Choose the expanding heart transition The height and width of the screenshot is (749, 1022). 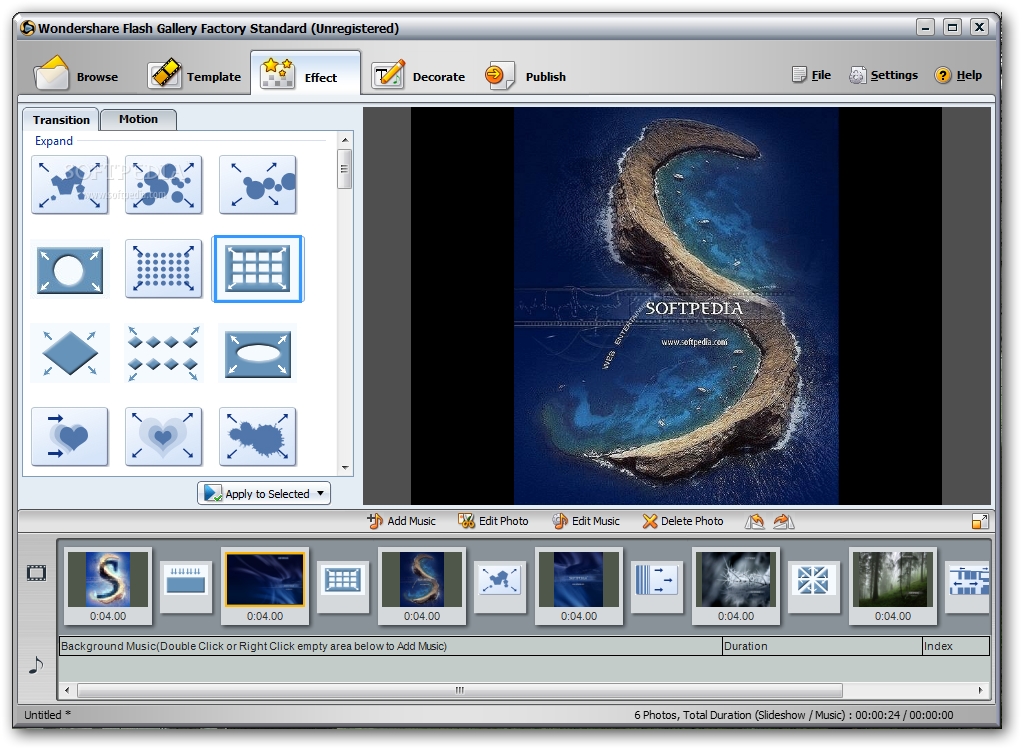click(x=164, y=437)
